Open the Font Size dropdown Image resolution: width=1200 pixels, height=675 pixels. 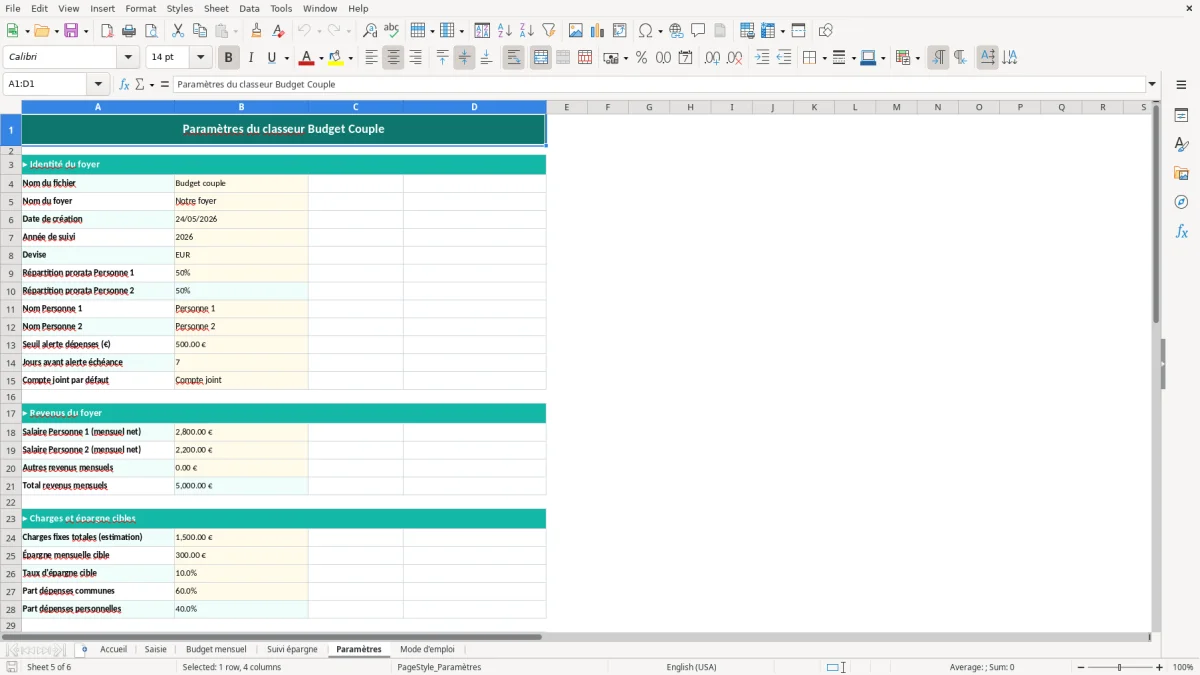tap(200, 58)
